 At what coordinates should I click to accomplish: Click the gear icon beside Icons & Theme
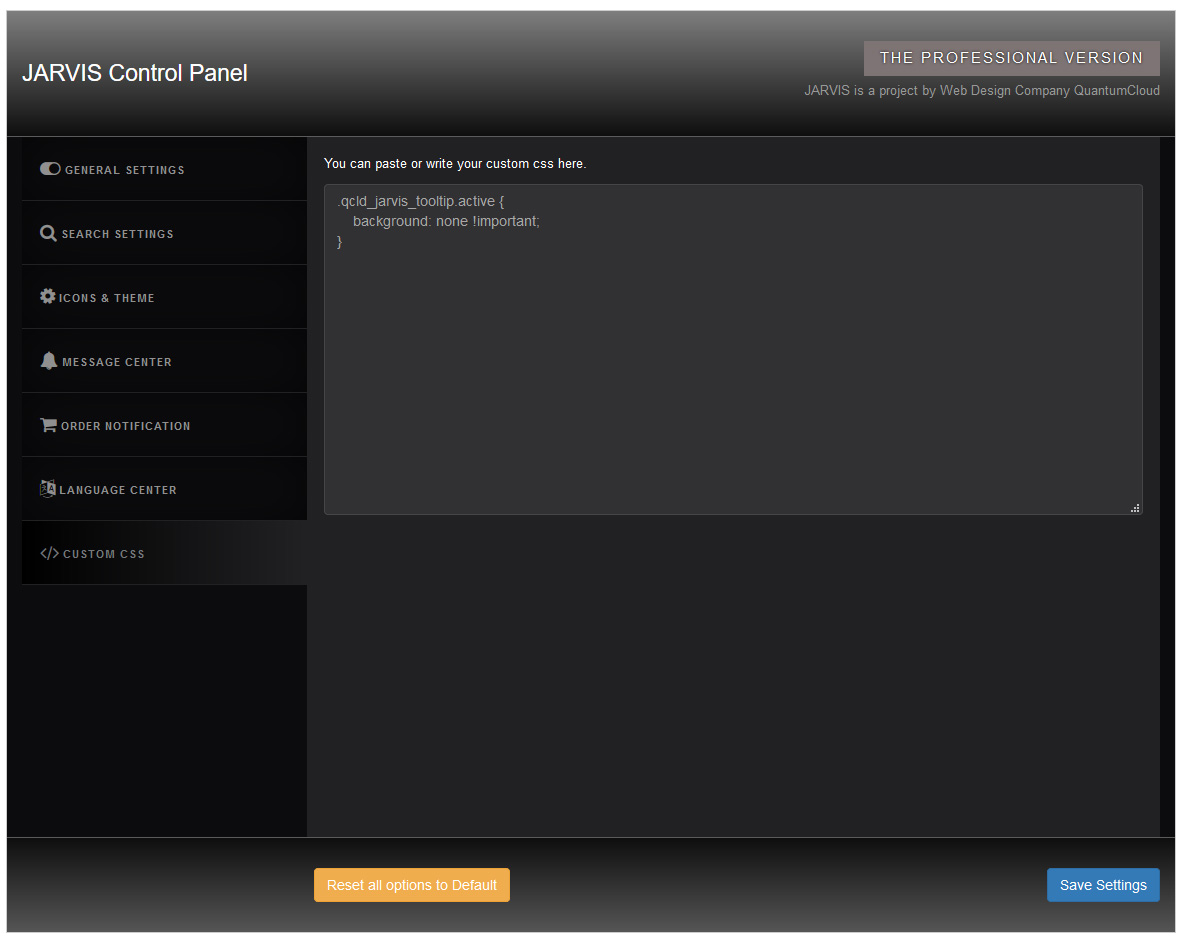(x=48, y=297)
